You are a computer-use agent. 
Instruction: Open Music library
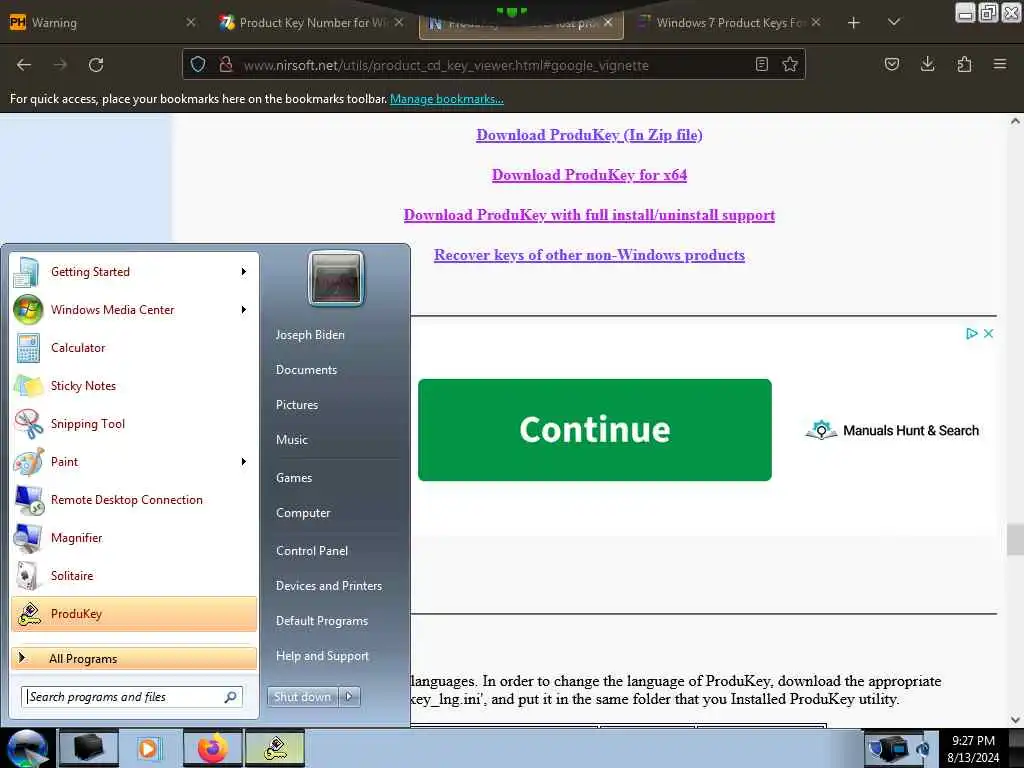(291, 440)
